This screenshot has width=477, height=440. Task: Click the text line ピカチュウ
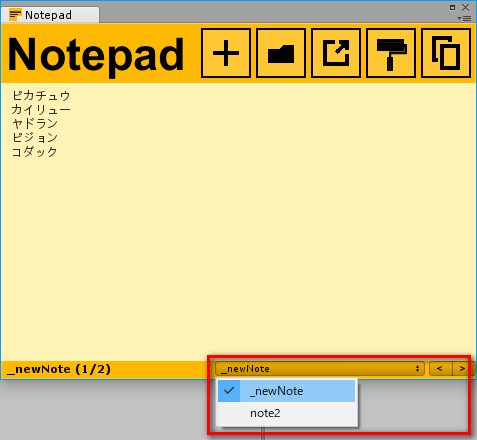click(41, 96)
